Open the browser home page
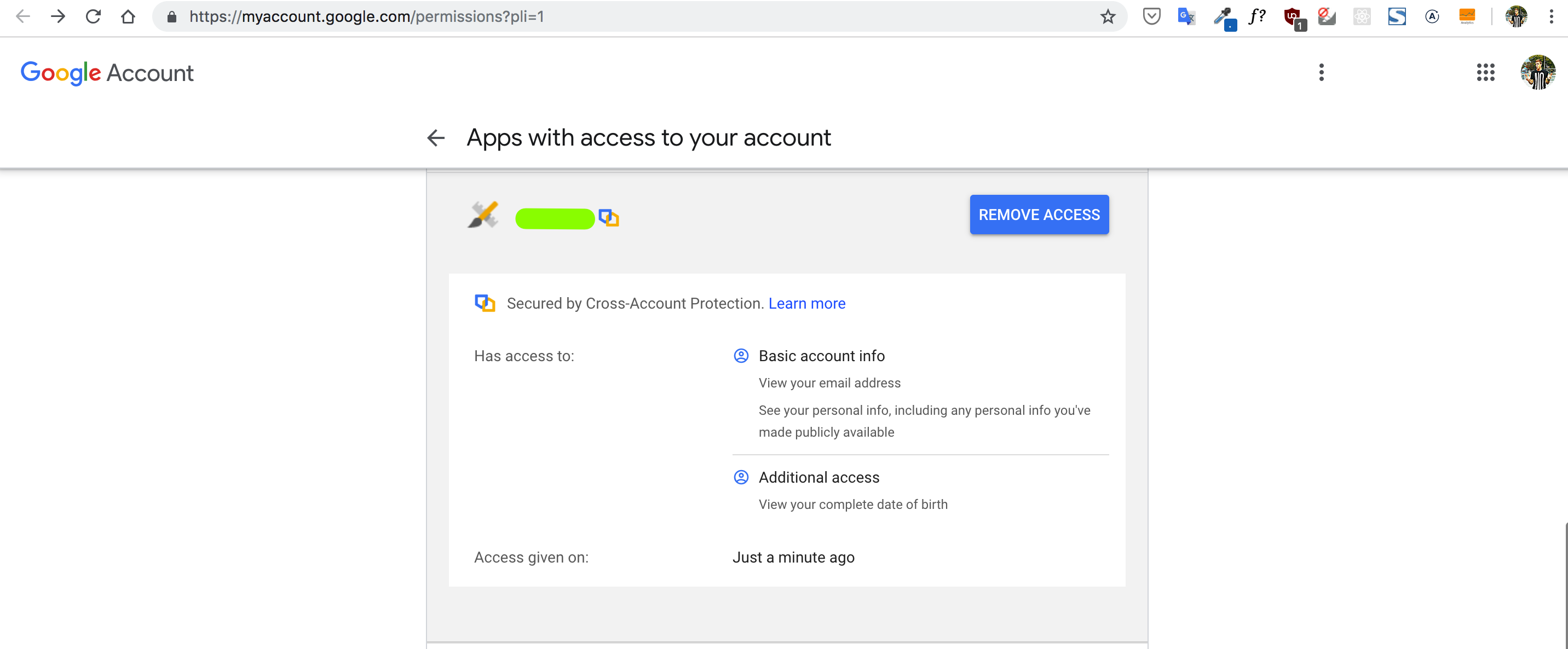Screen dimensions: 1568x649 (128, 16)
